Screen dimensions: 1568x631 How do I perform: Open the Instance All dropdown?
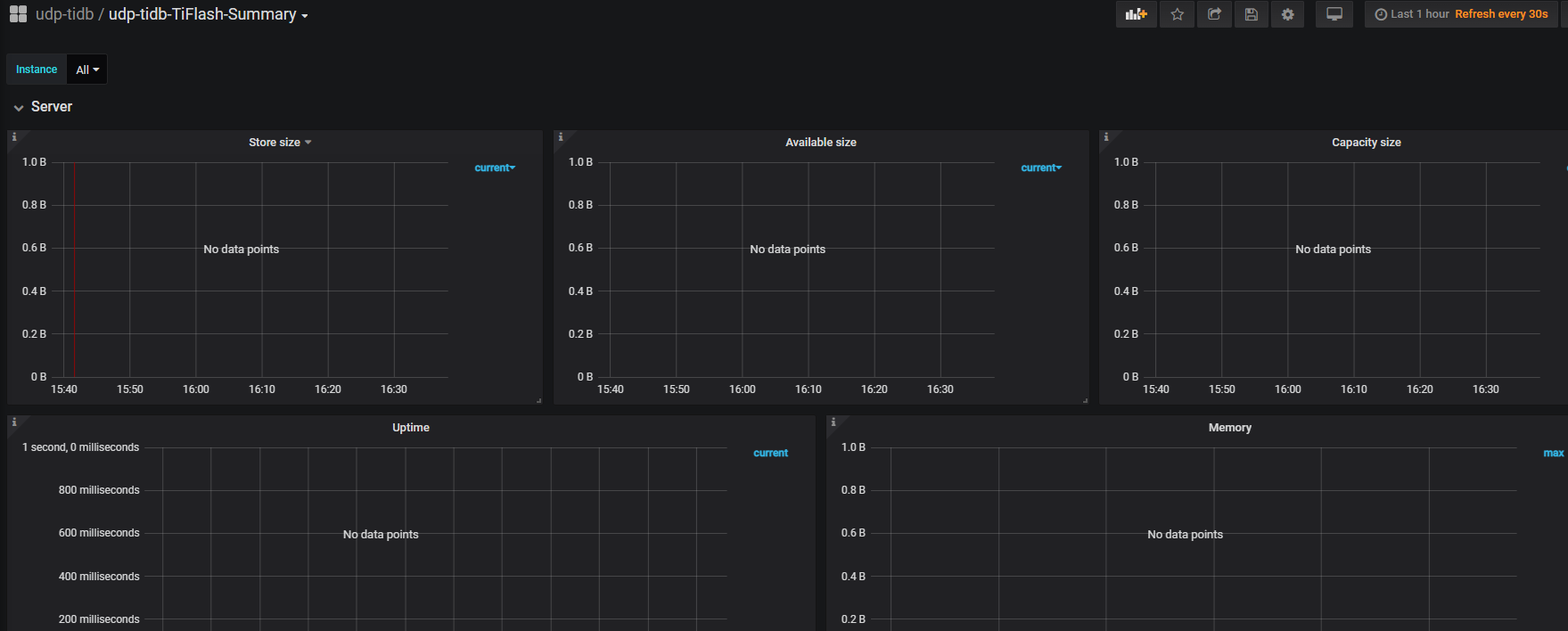pos(87,70)
